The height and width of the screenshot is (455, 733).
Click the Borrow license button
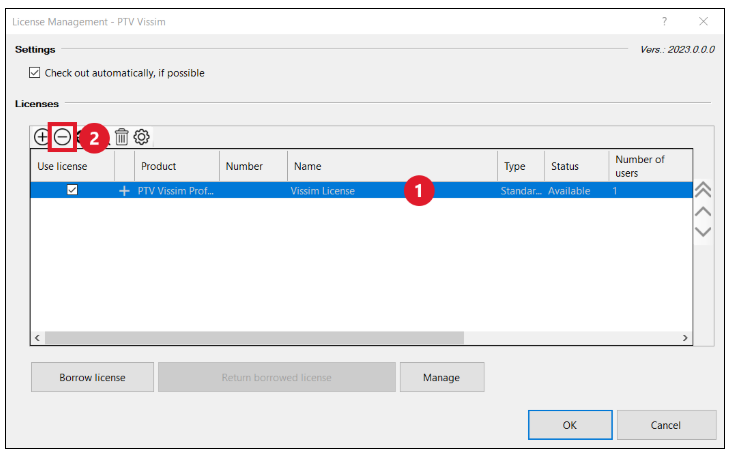coord(93,377)
